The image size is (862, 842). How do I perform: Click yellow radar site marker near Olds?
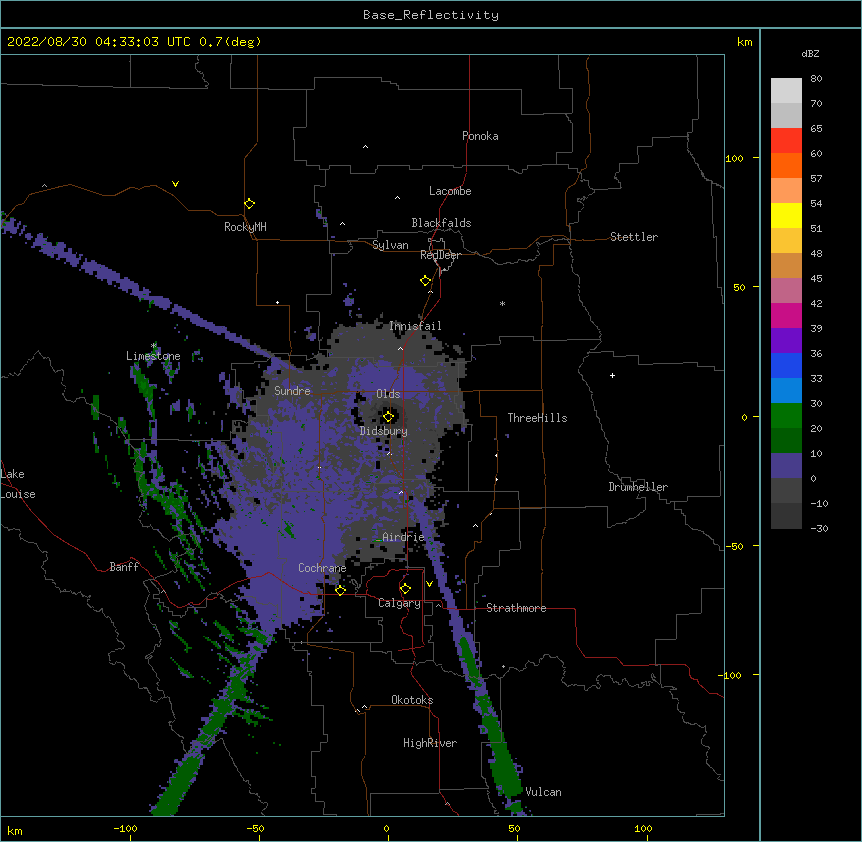[x=388, y=416]
